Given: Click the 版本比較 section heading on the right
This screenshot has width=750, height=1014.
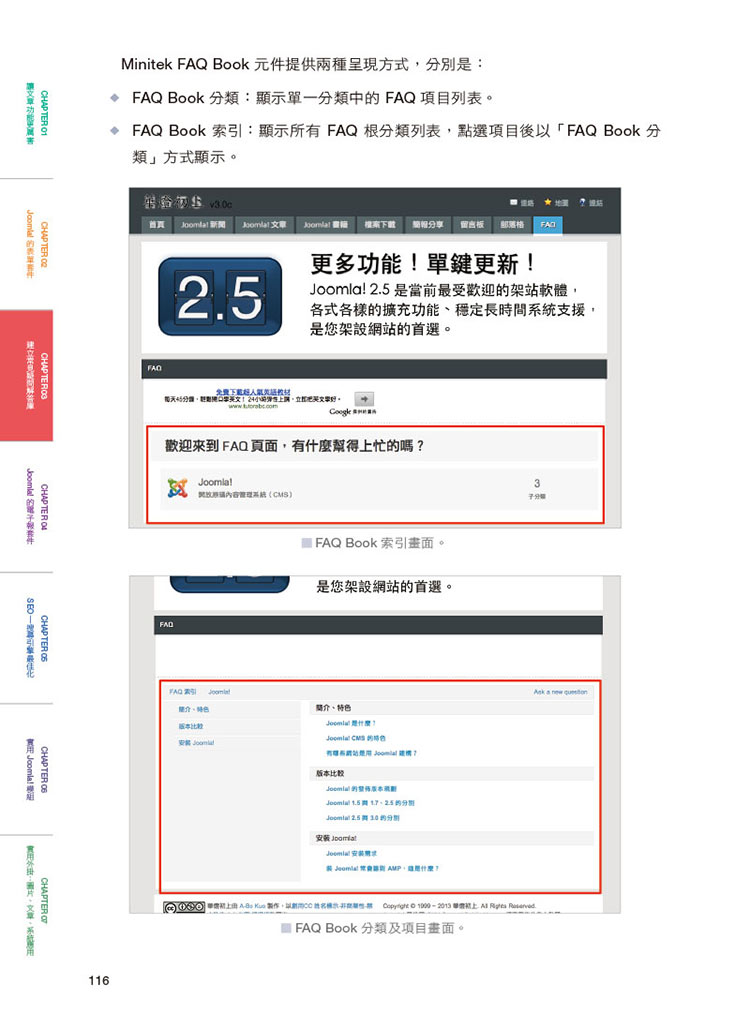Looking at the screenshot, I should [330, 773].
